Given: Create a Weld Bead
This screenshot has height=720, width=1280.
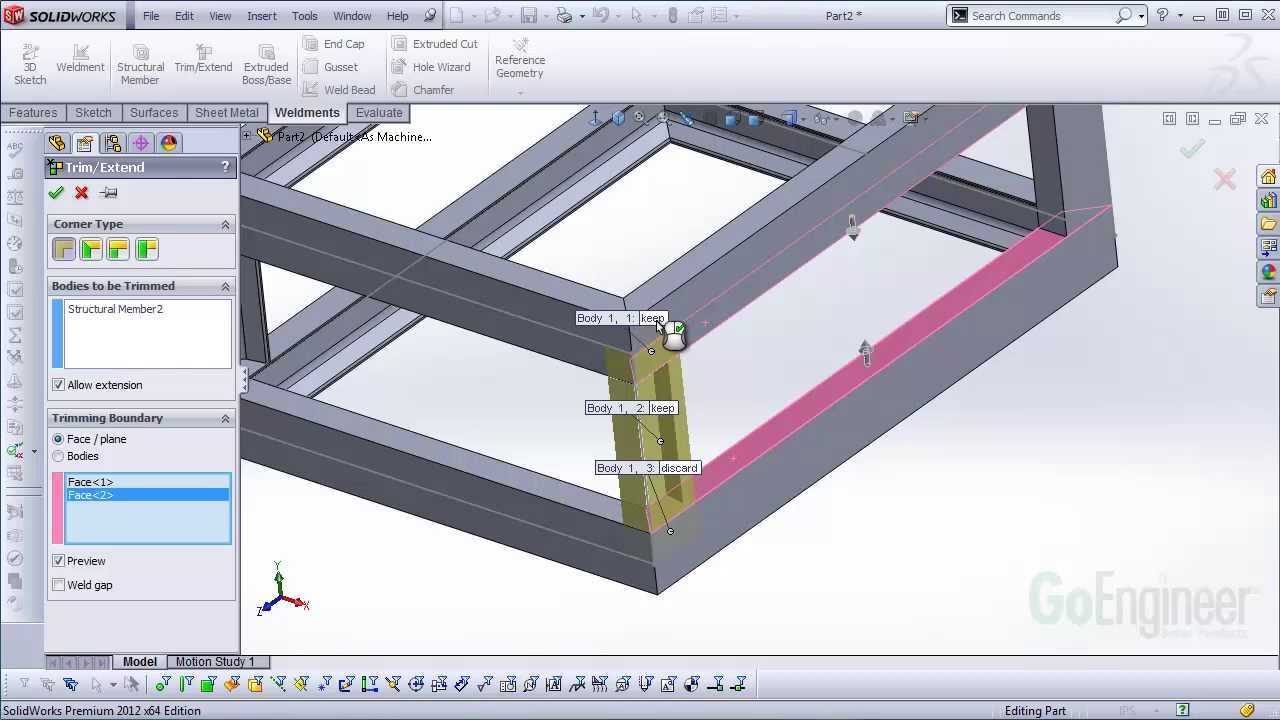Looking at the screenshot, I should click(x=338, y=90).
